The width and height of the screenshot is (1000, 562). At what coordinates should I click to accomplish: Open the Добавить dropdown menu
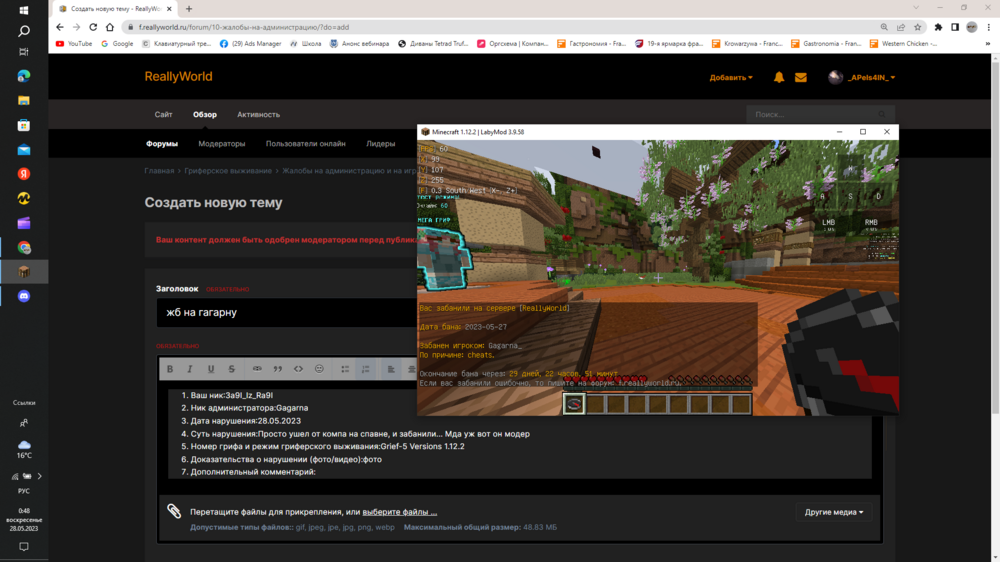pos(731,77)
